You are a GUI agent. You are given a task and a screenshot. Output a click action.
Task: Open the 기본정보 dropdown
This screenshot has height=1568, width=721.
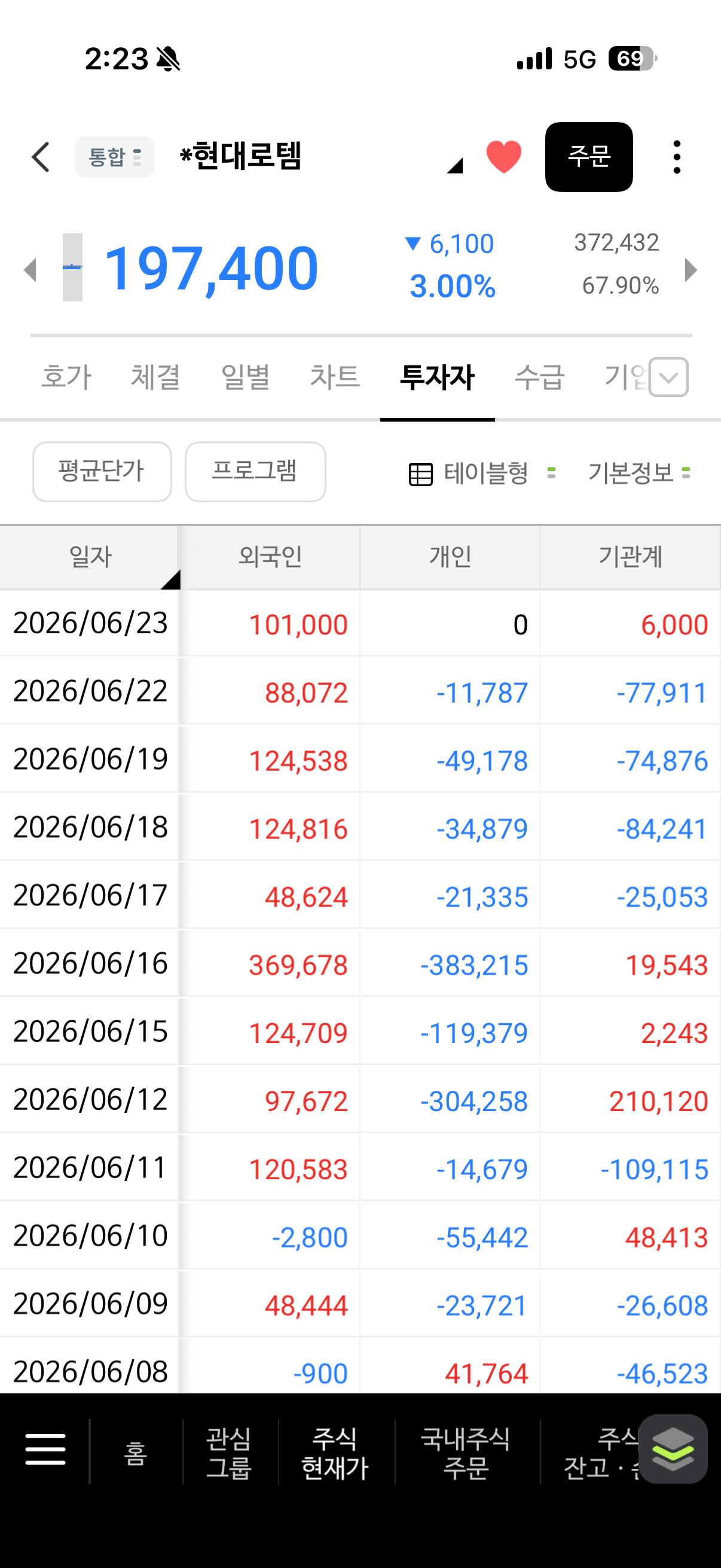click(639, 473)
